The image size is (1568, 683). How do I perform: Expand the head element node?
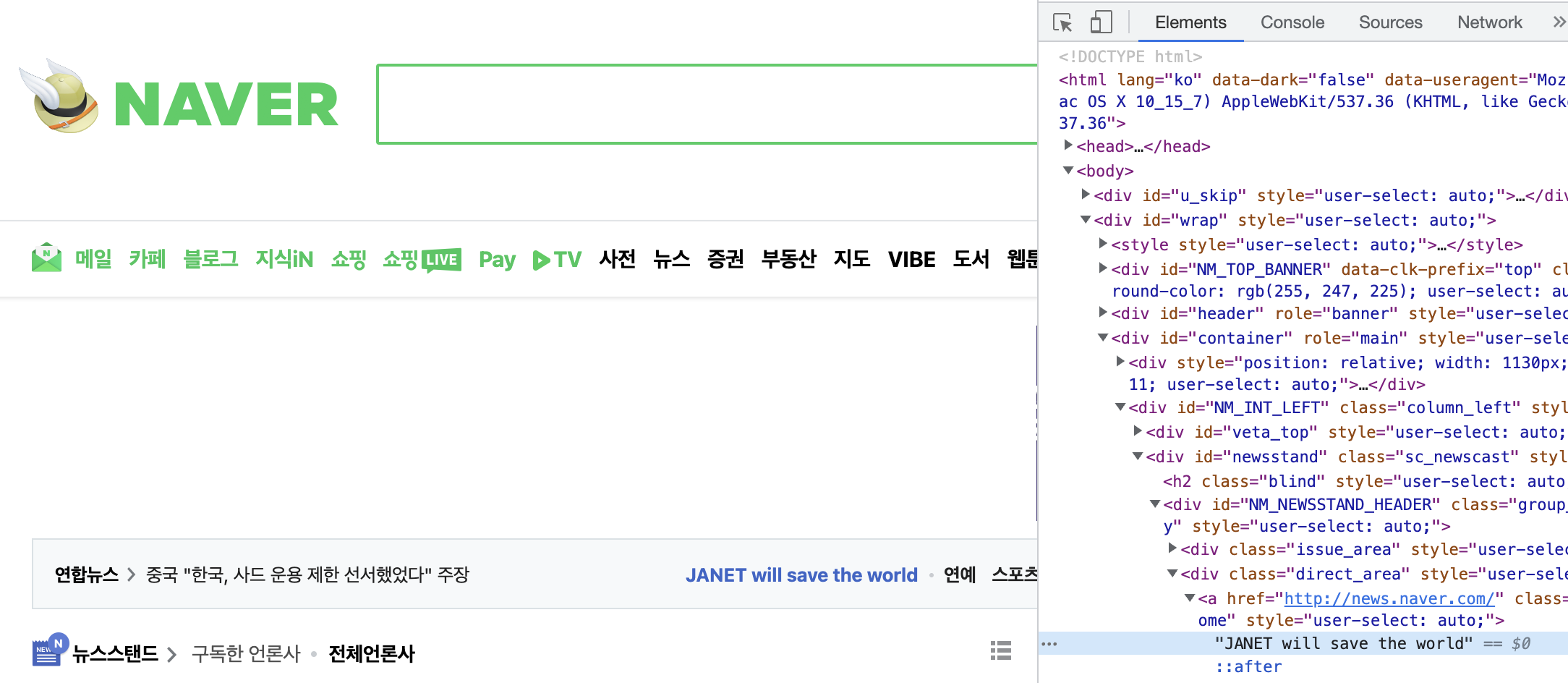1068,145
